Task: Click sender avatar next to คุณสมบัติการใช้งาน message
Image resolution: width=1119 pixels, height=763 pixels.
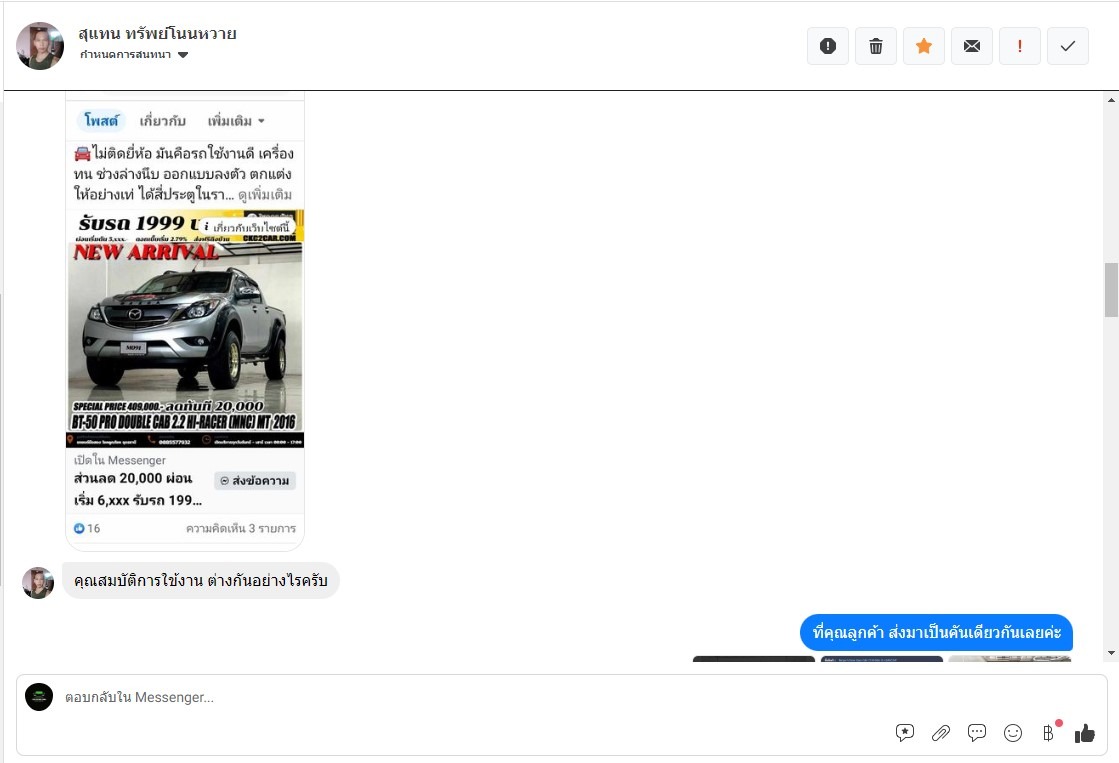Action: [38, 583]
